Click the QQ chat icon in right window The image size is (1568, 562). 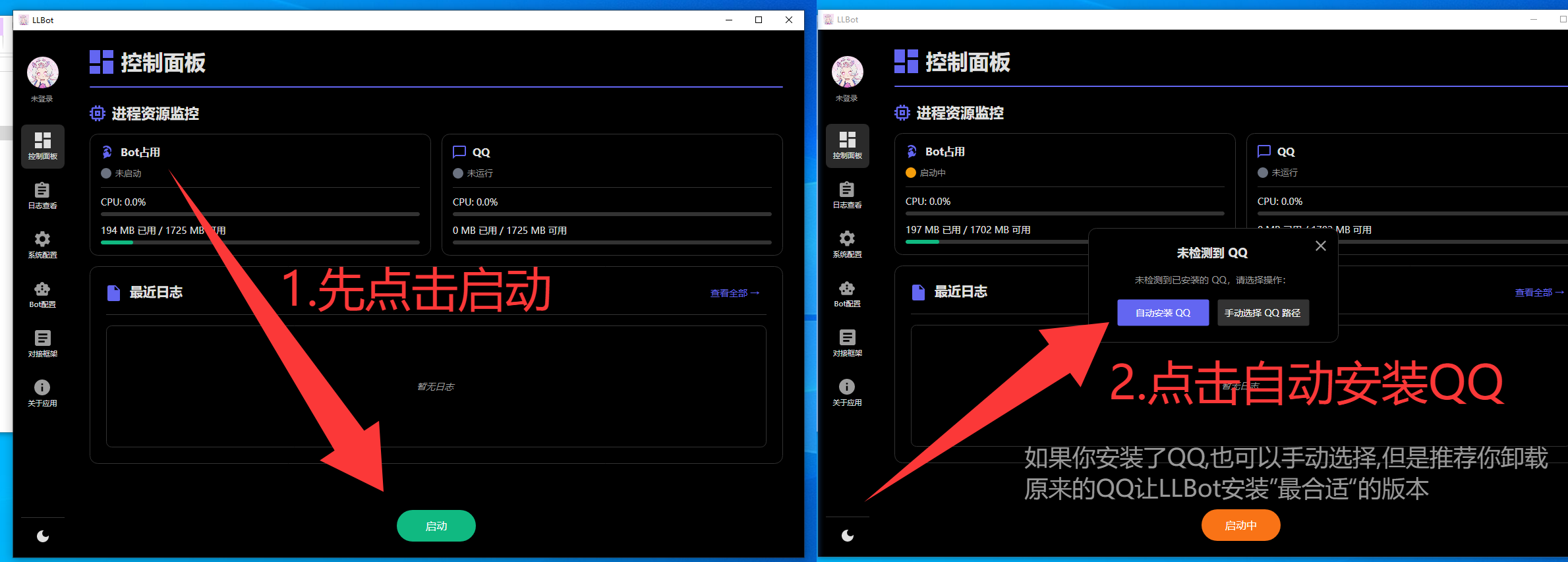click(x=1264, y=152)
